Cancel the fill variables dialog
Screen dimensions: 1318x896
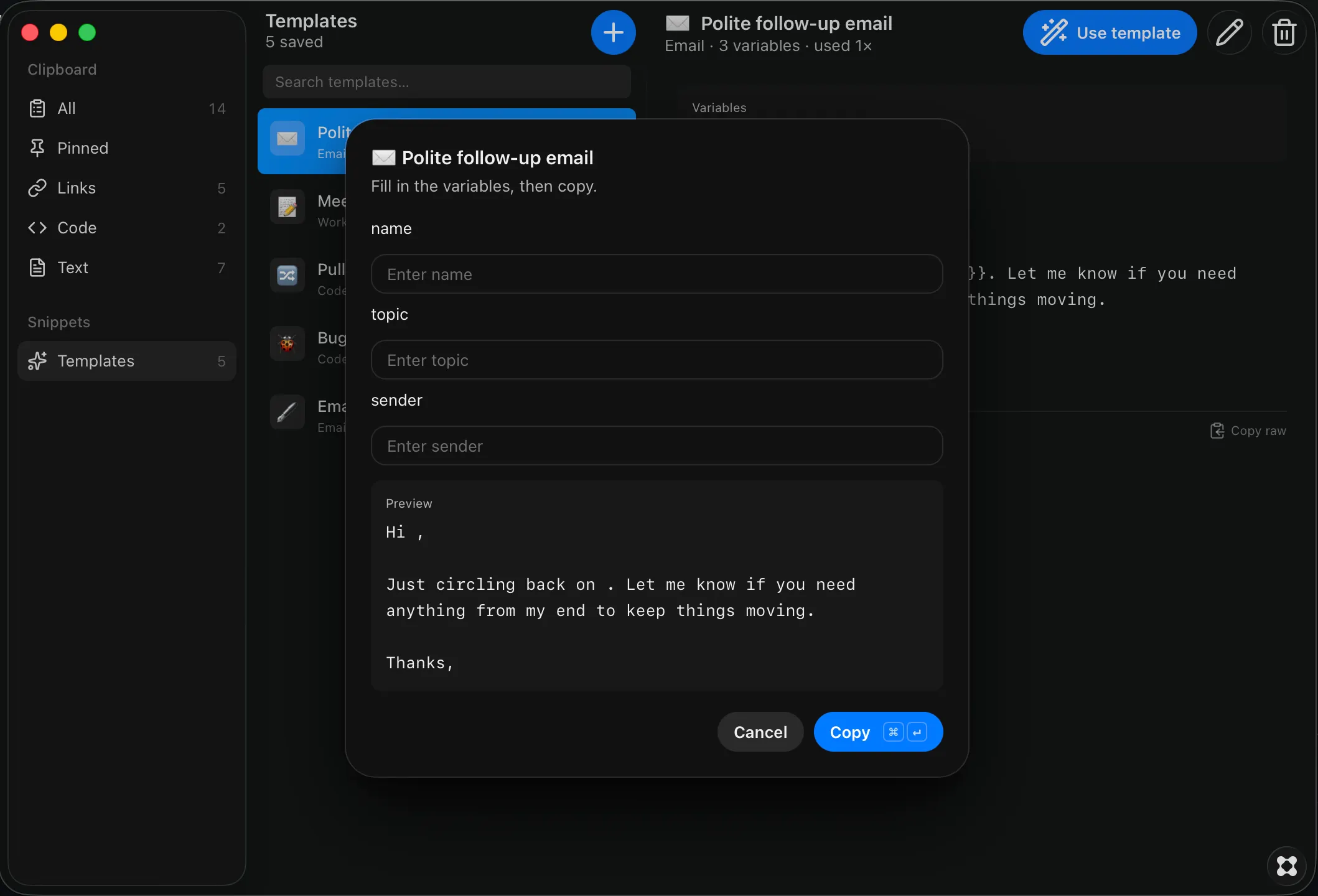760,732
